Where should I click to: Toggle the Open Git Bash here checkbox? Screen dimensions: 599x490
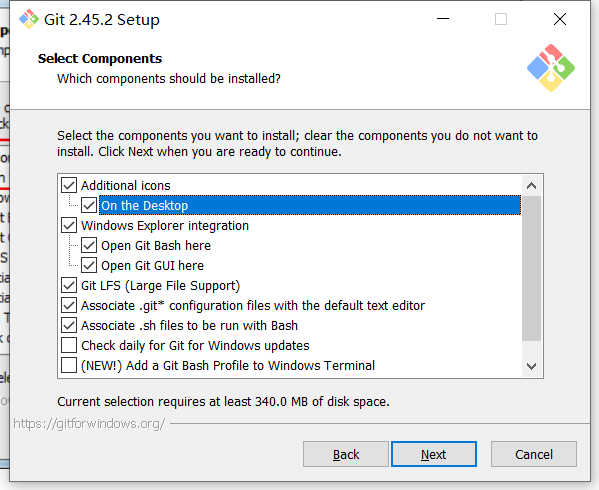(x=89, y=246)
